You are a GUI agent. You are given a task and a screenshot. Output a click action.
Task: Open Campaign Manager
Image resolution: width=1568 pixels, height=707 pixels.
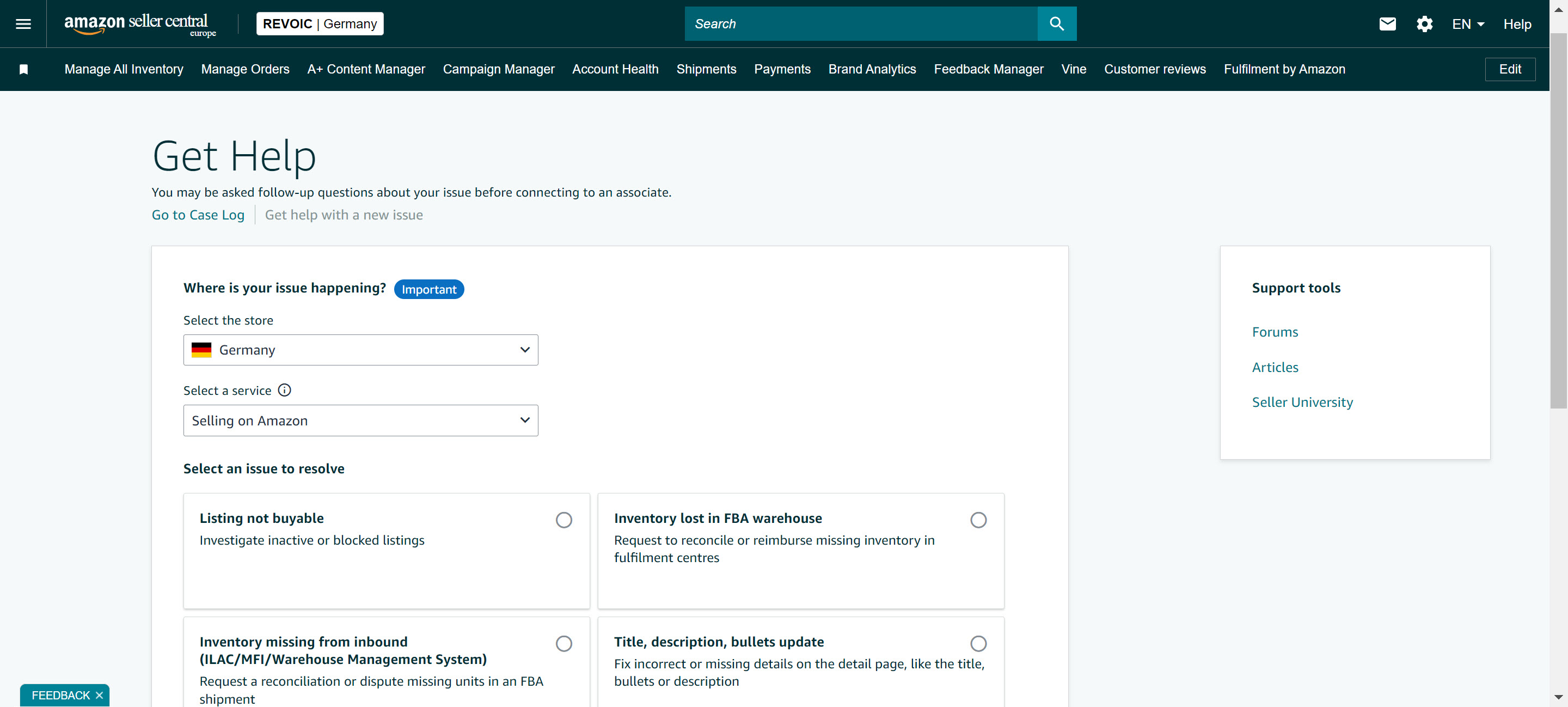tap(499, 69)
